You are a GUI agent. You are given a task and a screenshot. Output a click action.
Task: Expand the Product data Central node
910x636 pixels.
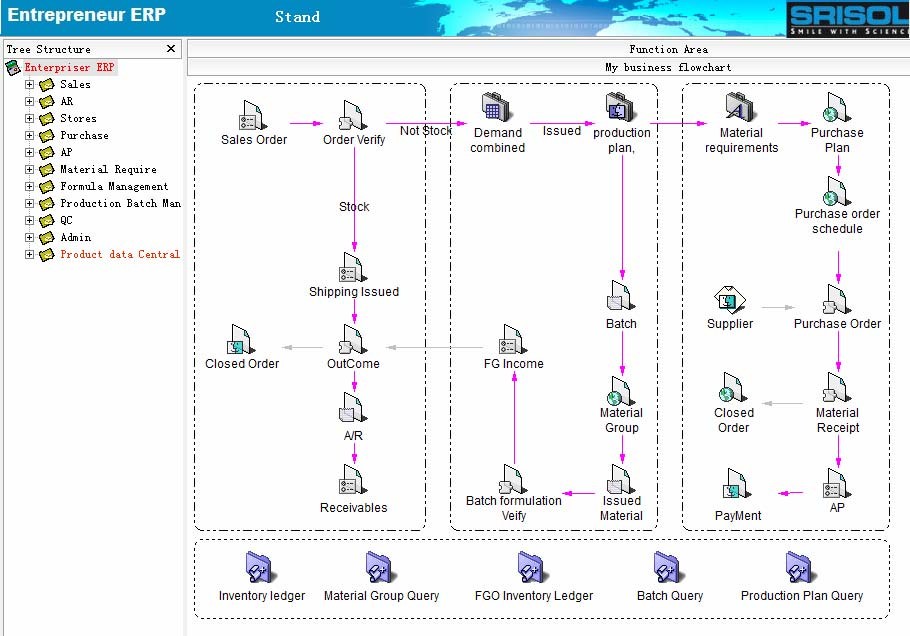(29, 254)
